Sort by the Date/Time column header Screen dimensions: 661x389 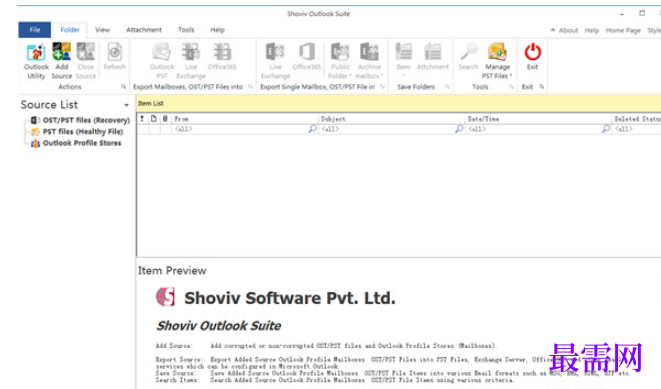point(538,119)
